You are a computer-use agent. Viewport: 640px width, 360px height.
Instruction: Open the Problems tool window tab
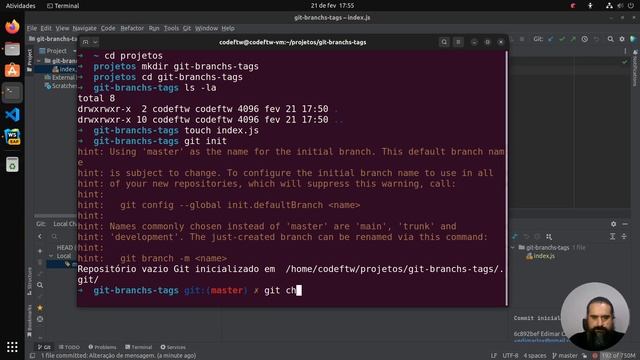click(102, 347)
